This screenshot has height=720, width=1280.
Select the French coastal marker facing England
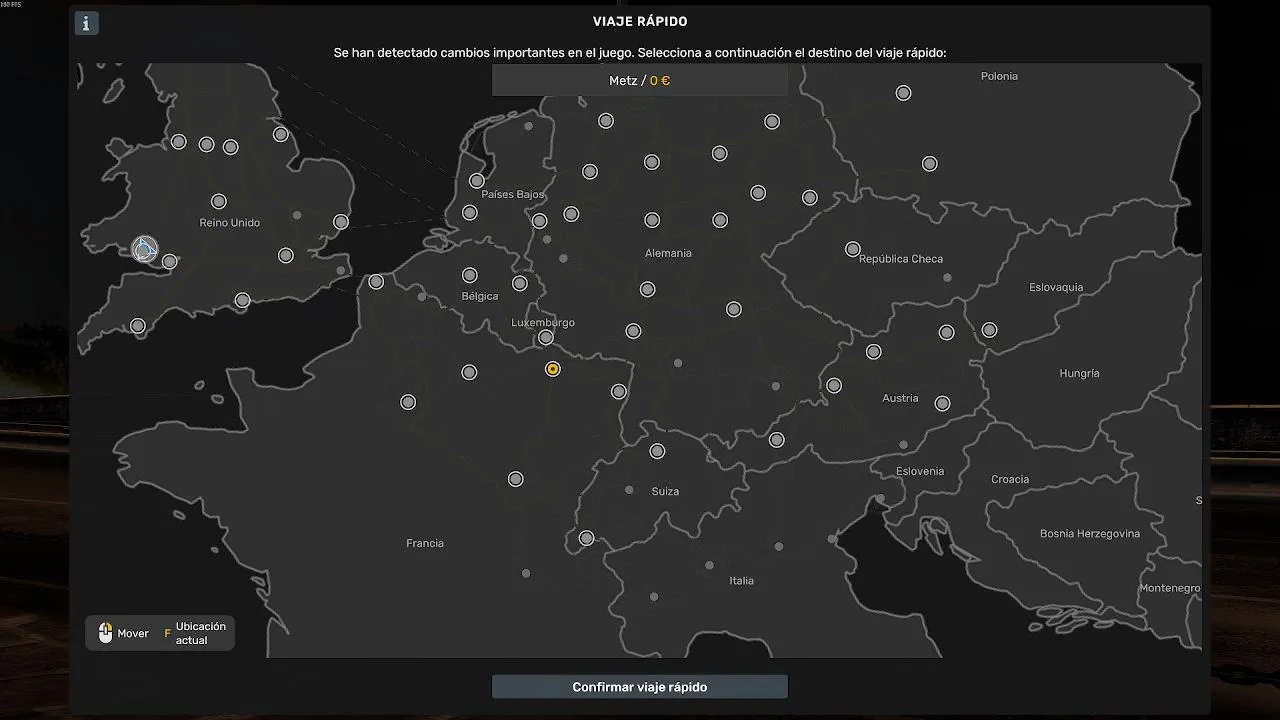pyautogui.click(x=376, y=282)
